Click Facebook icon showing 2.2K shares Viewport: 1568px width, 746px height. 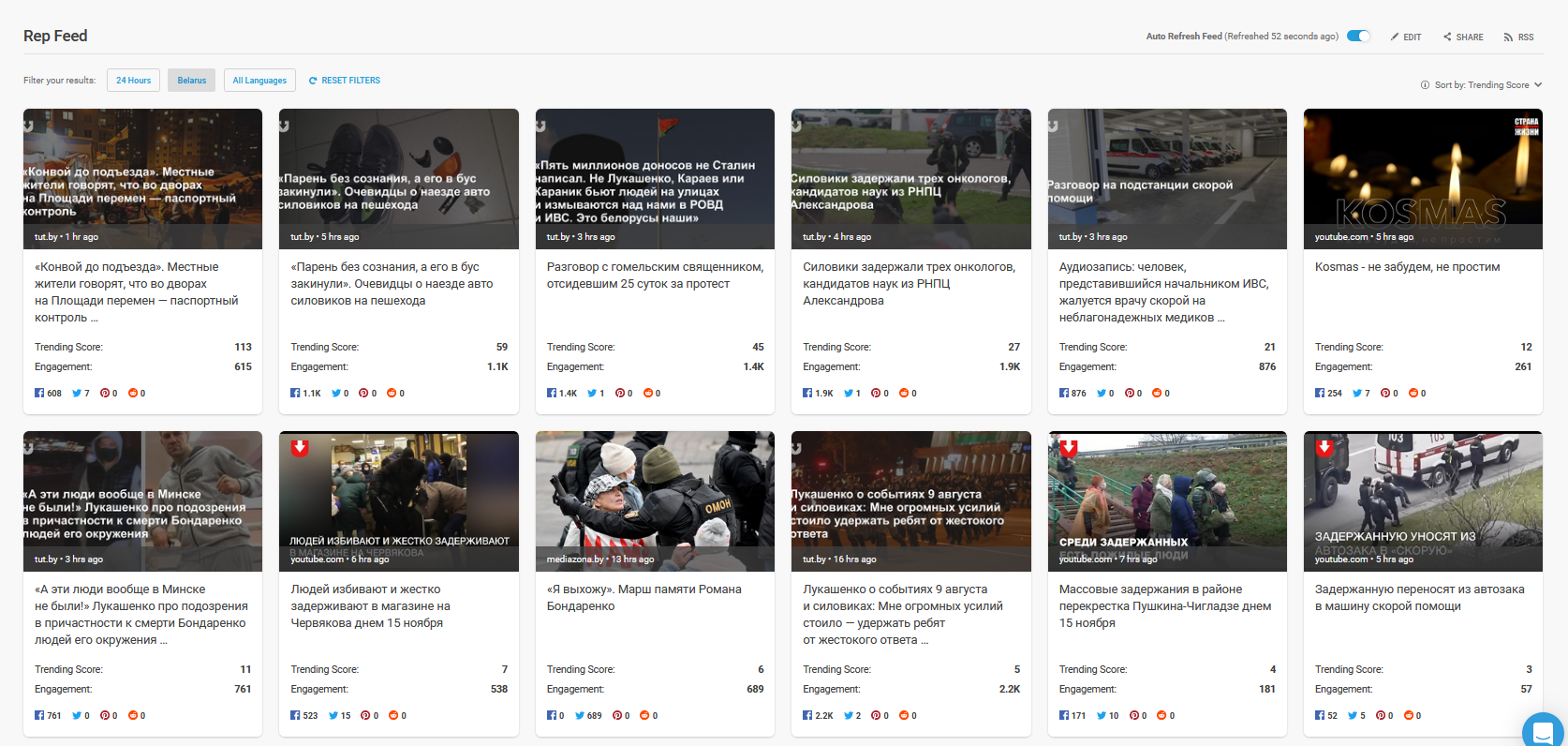[x=807, y=716]
